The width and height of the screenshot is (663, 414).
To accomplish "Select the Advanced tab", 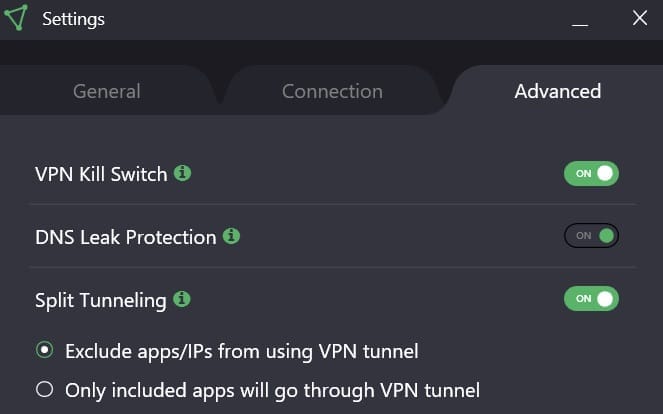I will click(x=557, y=92).
